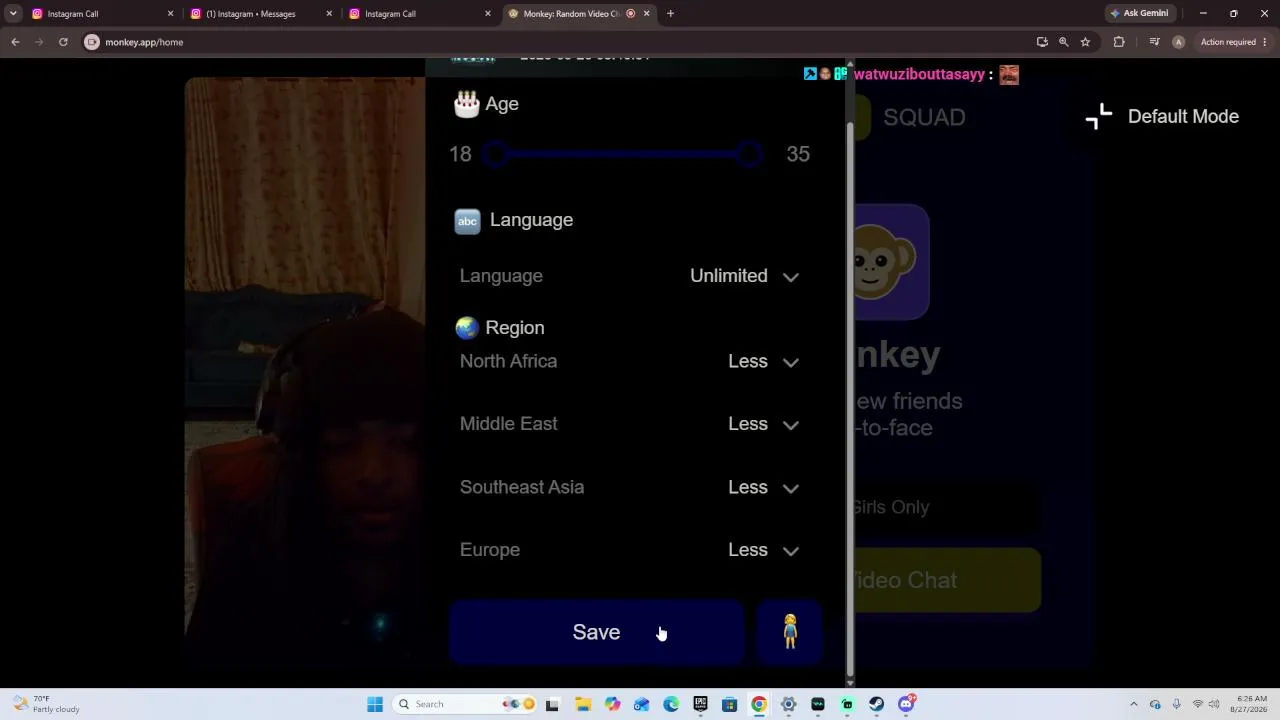
Task: Open the microphone tray icon
Action: point(1176,704)
